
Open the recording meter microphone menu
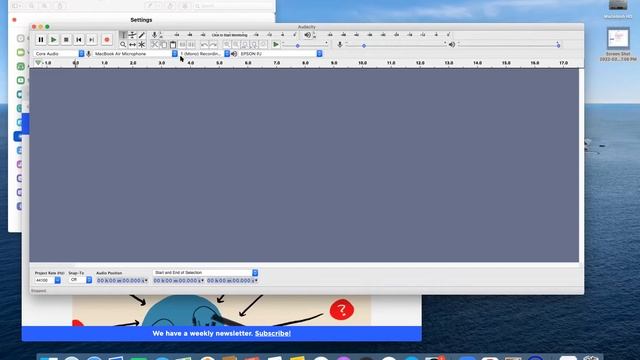pyautogui.click(x=155, y=35)
